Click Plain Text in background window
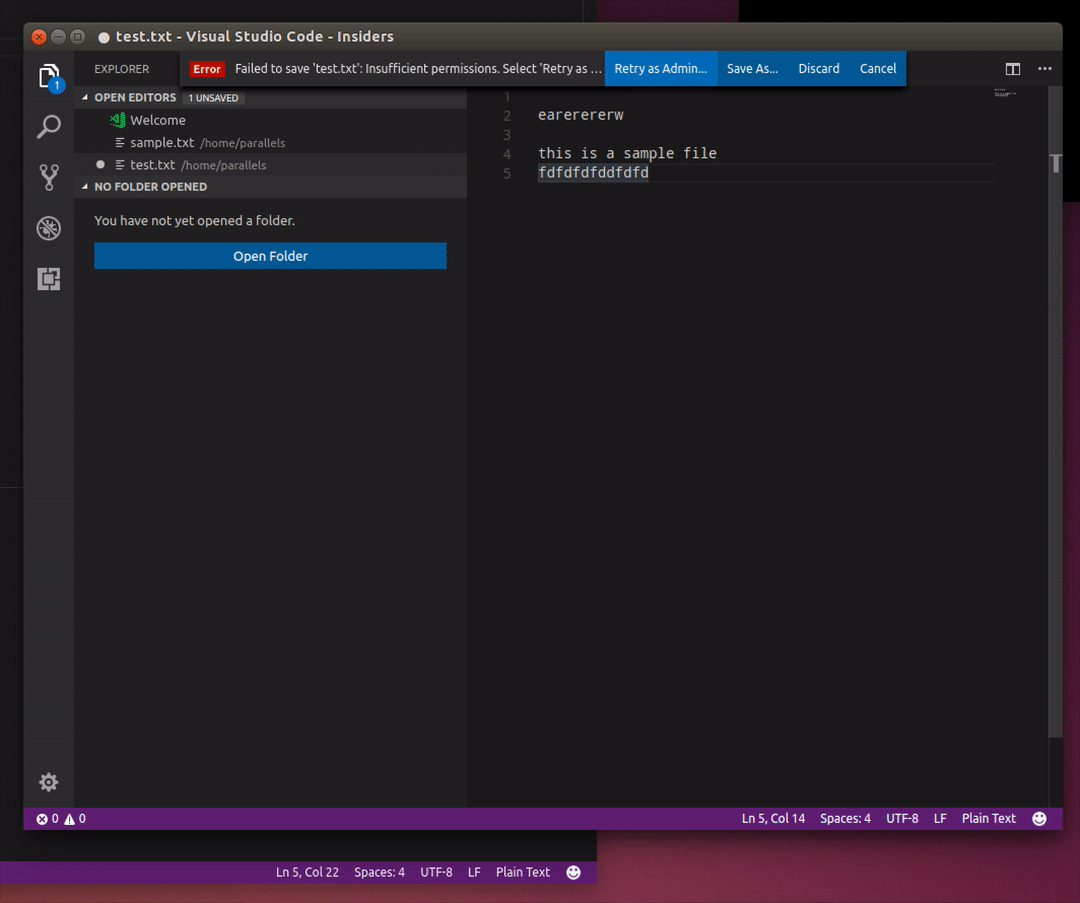Screen dimensions: 1080x903 pyautogui.click(x=523, y=872)
